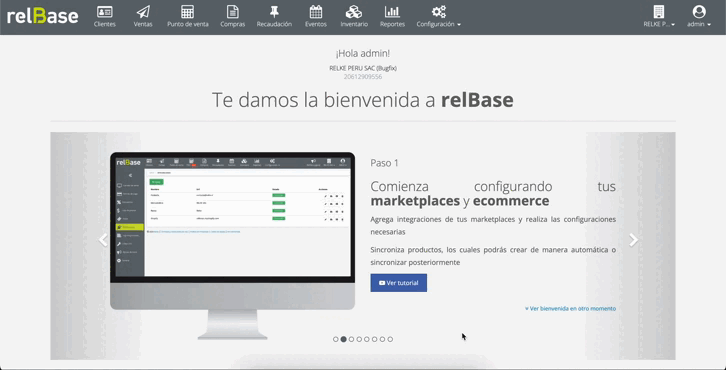Click the company building icon
The height and width of the screenshot is (370, 726).
pos(658,12)
